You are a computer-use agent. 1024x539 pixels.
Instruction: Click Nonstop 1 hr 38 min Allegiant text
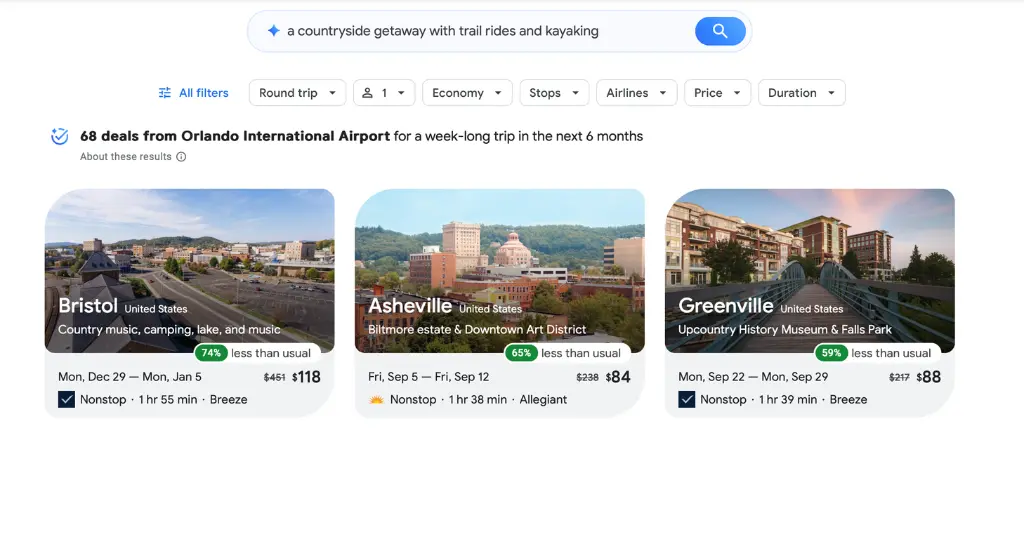479,399
